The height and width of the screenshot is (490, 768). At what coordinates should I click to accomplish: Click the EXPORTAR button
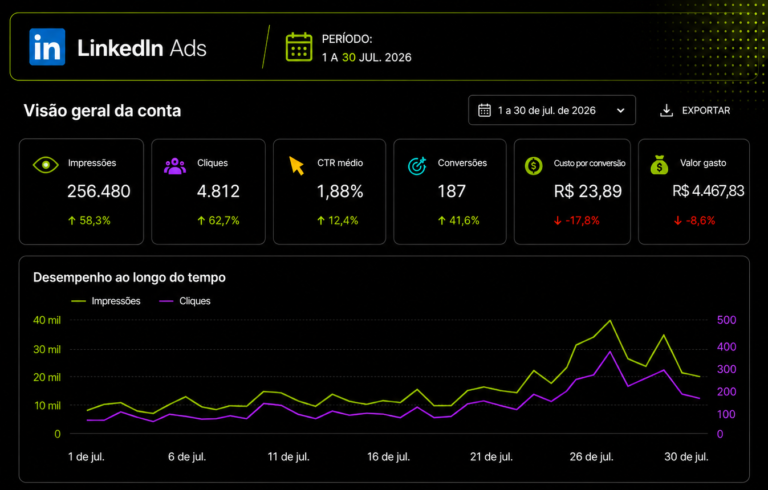[695, 110]
